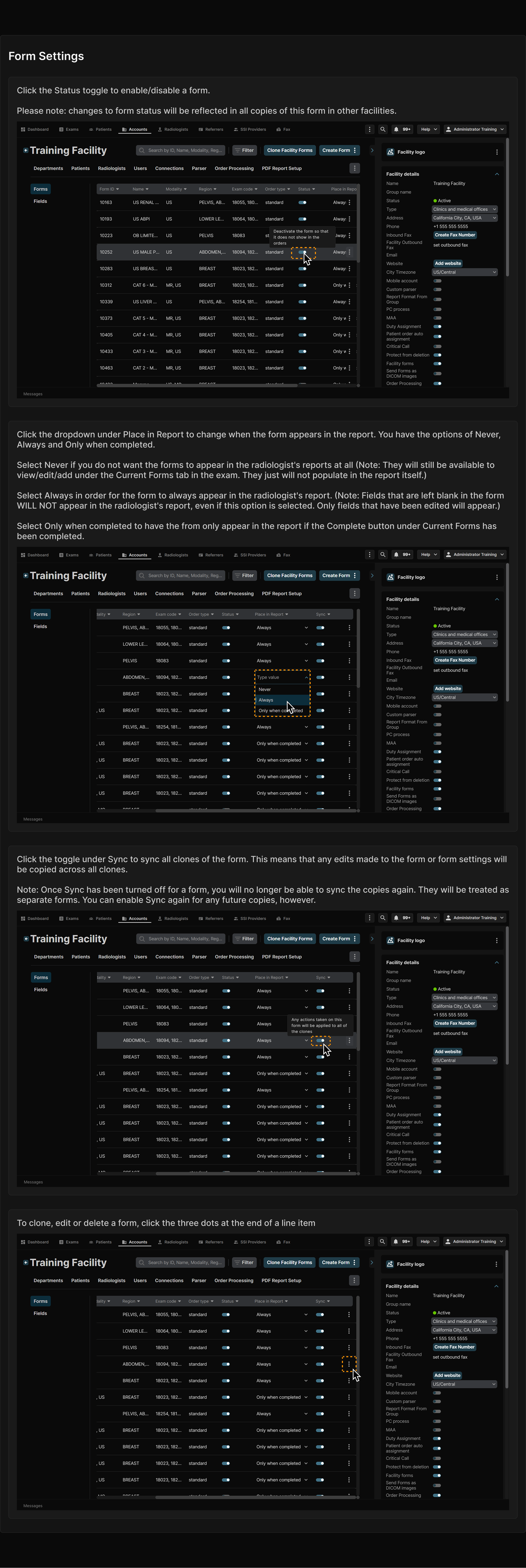Open Order Processing tab in second screenshot
This screenshot has height=1568, width=526.
tap(234, 593)
